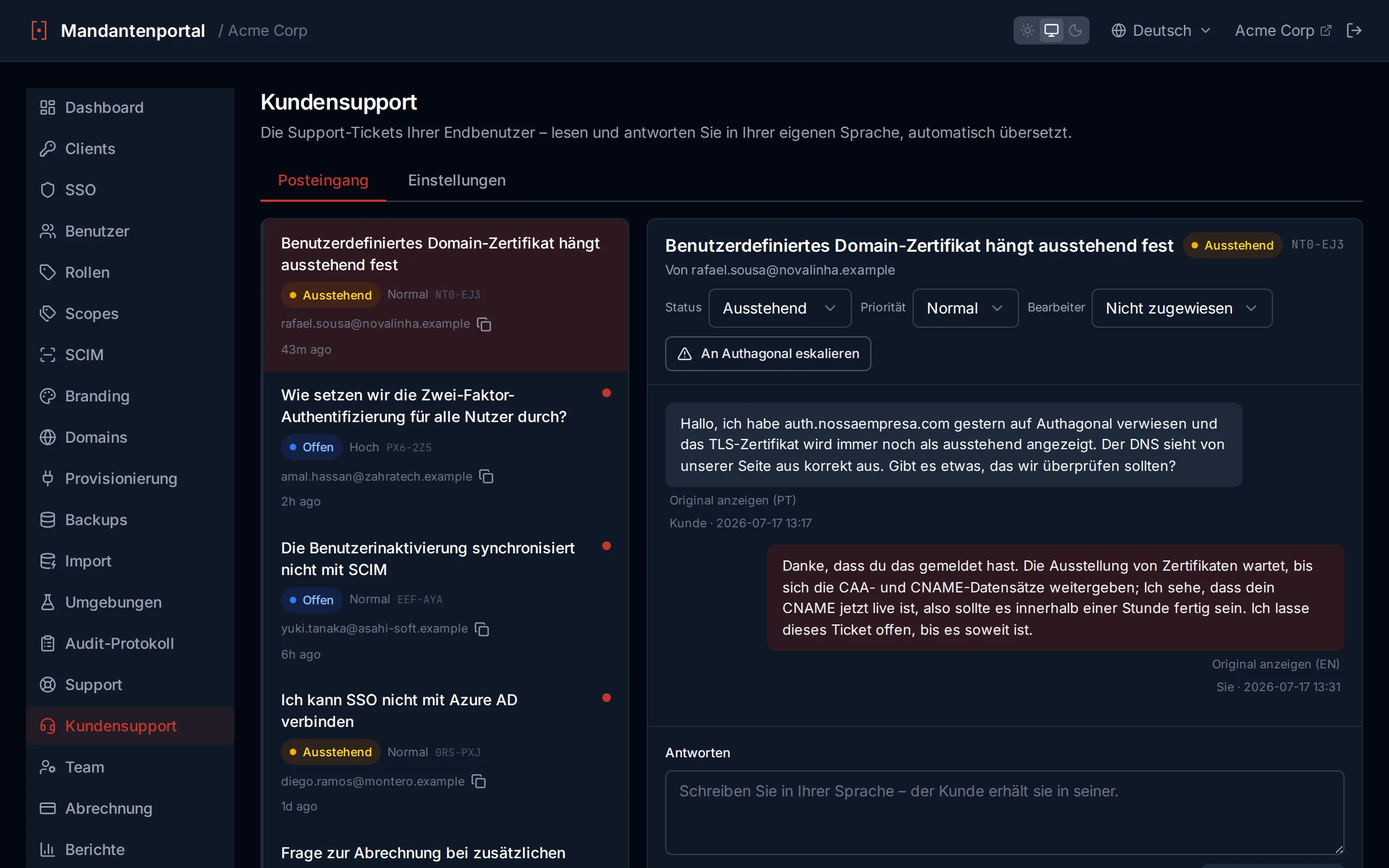Open the Bearbeiter dropdown Nicht zugewiesen
Viewport: 1389px width, 868px height.
click(x=1181, y=308)
